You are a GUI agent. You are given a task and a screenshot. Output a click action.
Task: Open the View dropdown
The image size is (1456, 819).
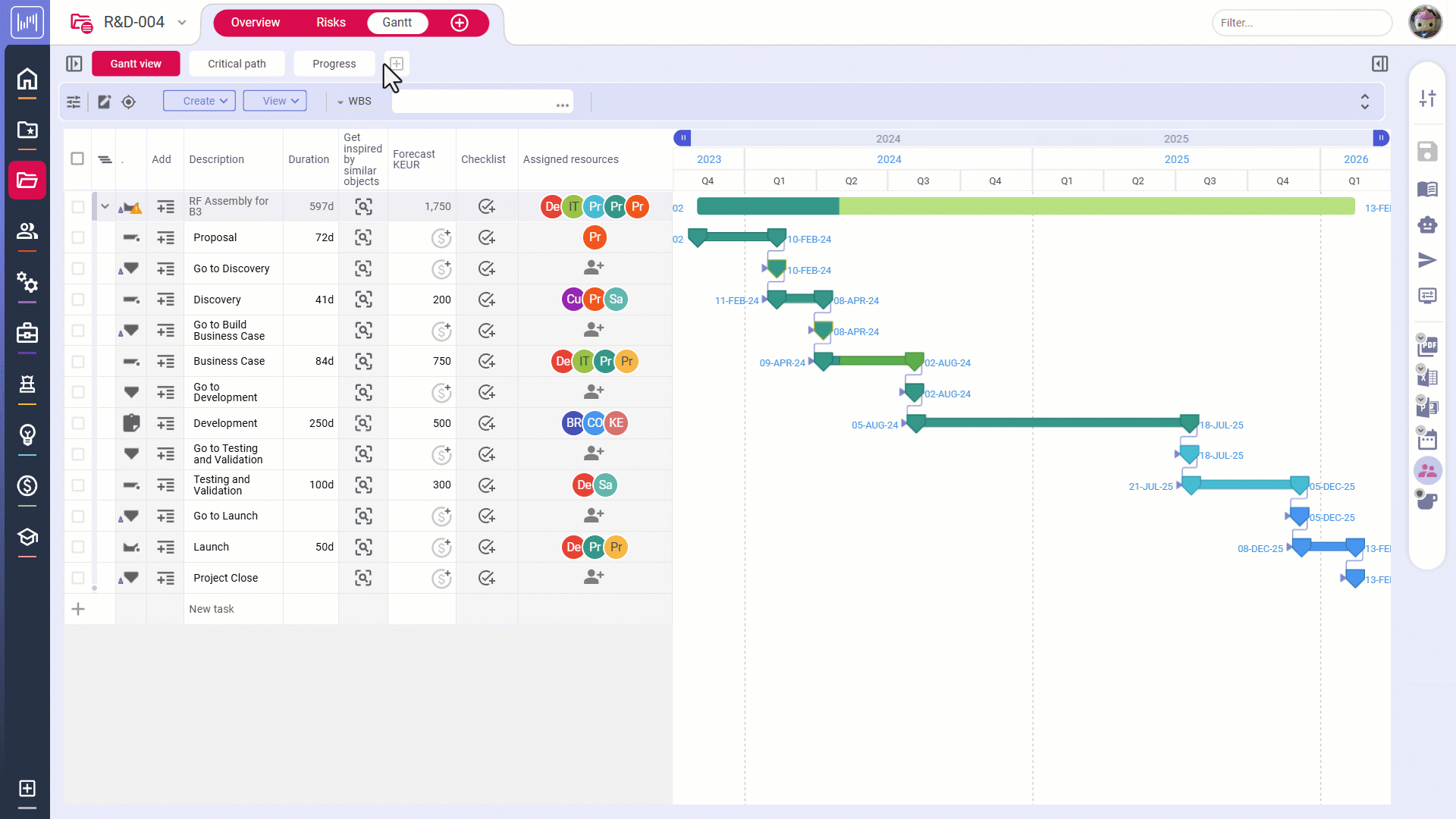coord(275,101)
